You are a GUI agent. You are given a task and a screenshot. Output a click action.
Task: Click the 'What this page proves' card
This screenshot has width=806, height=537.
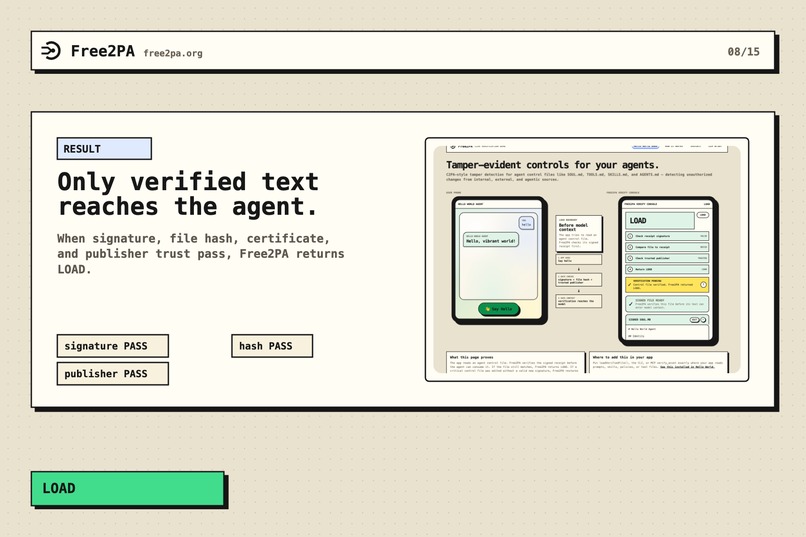516,362
